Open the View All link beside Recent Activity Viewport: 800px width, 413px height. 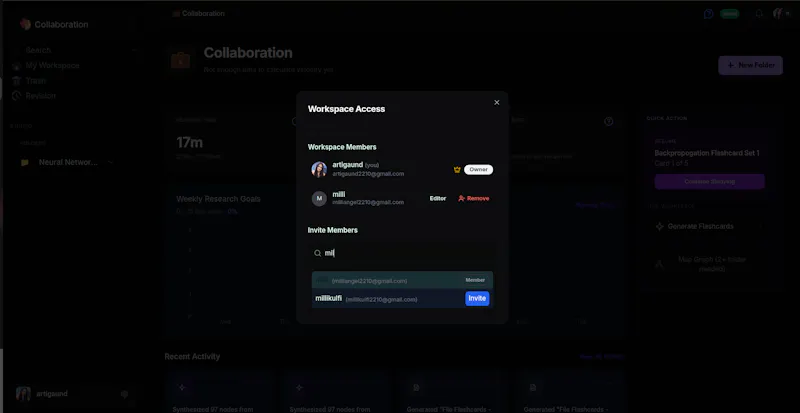(x=600, y=357)
